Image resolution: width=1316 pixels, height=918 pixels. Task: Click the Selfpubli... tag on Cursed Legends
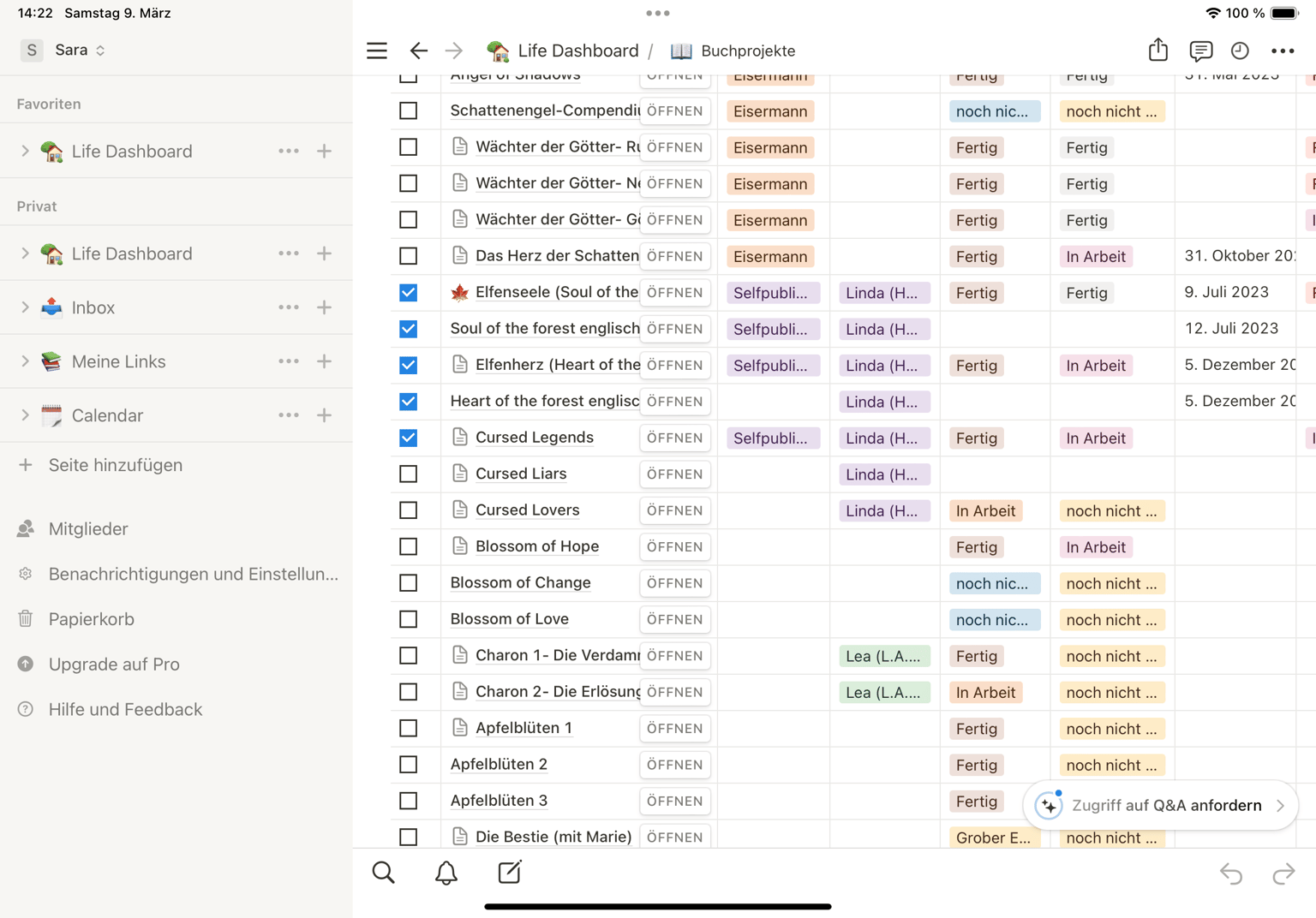(x=772, y=438)
